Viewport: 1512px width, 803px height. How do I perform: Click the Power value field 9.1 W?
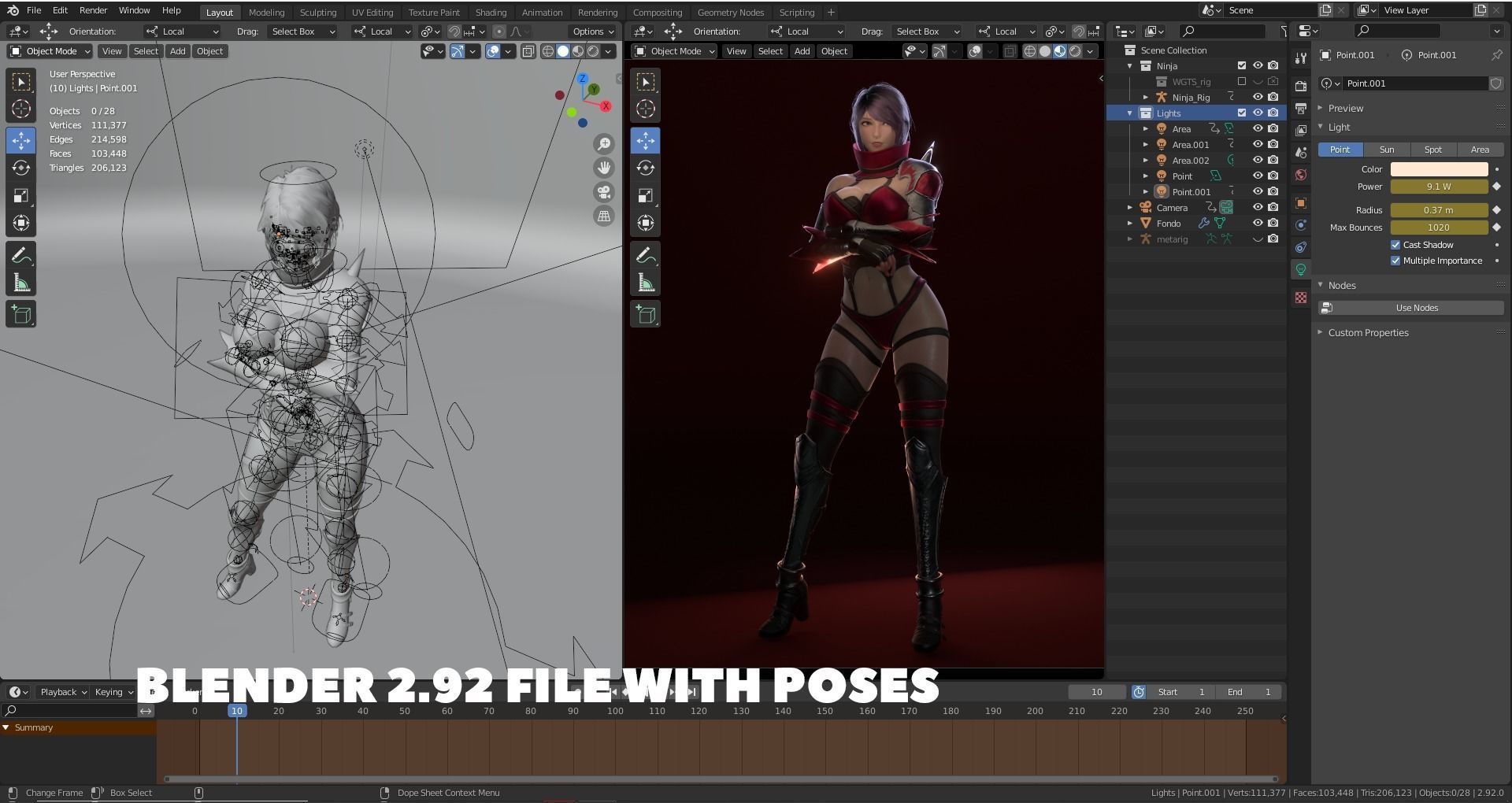[1439, 187]
